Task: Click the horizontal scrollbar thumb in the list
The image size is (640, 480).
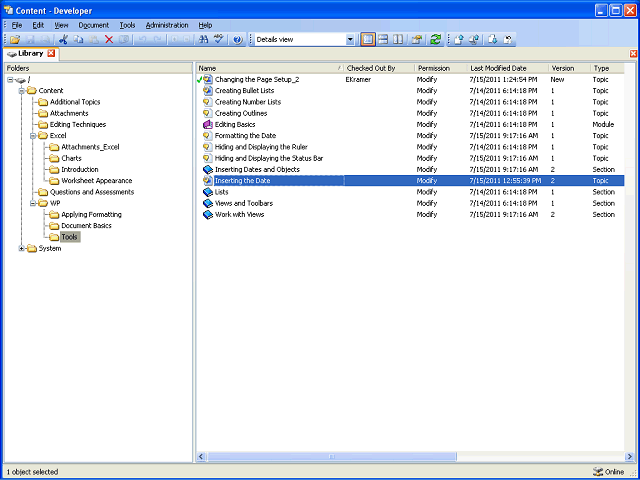Action: coord(332,456)
